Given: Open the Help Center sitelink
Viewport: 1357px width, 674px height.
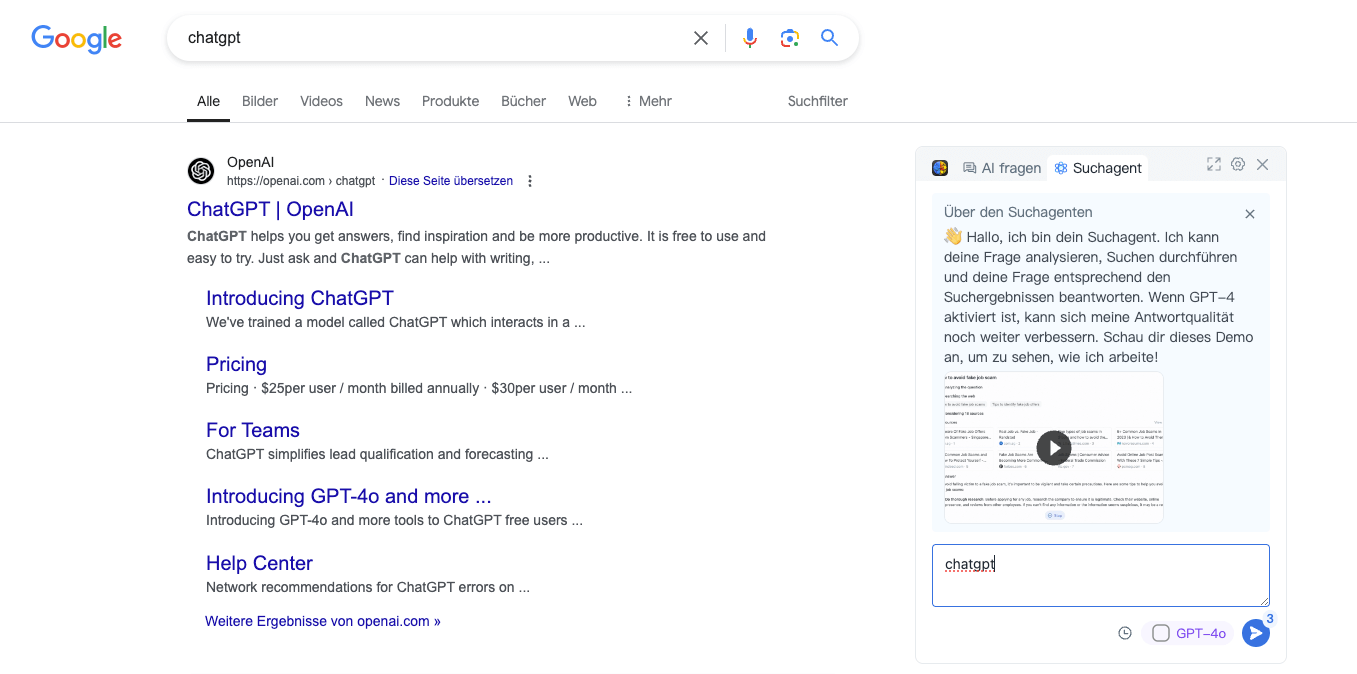Looking at the screenshot, I should point(259,563).
